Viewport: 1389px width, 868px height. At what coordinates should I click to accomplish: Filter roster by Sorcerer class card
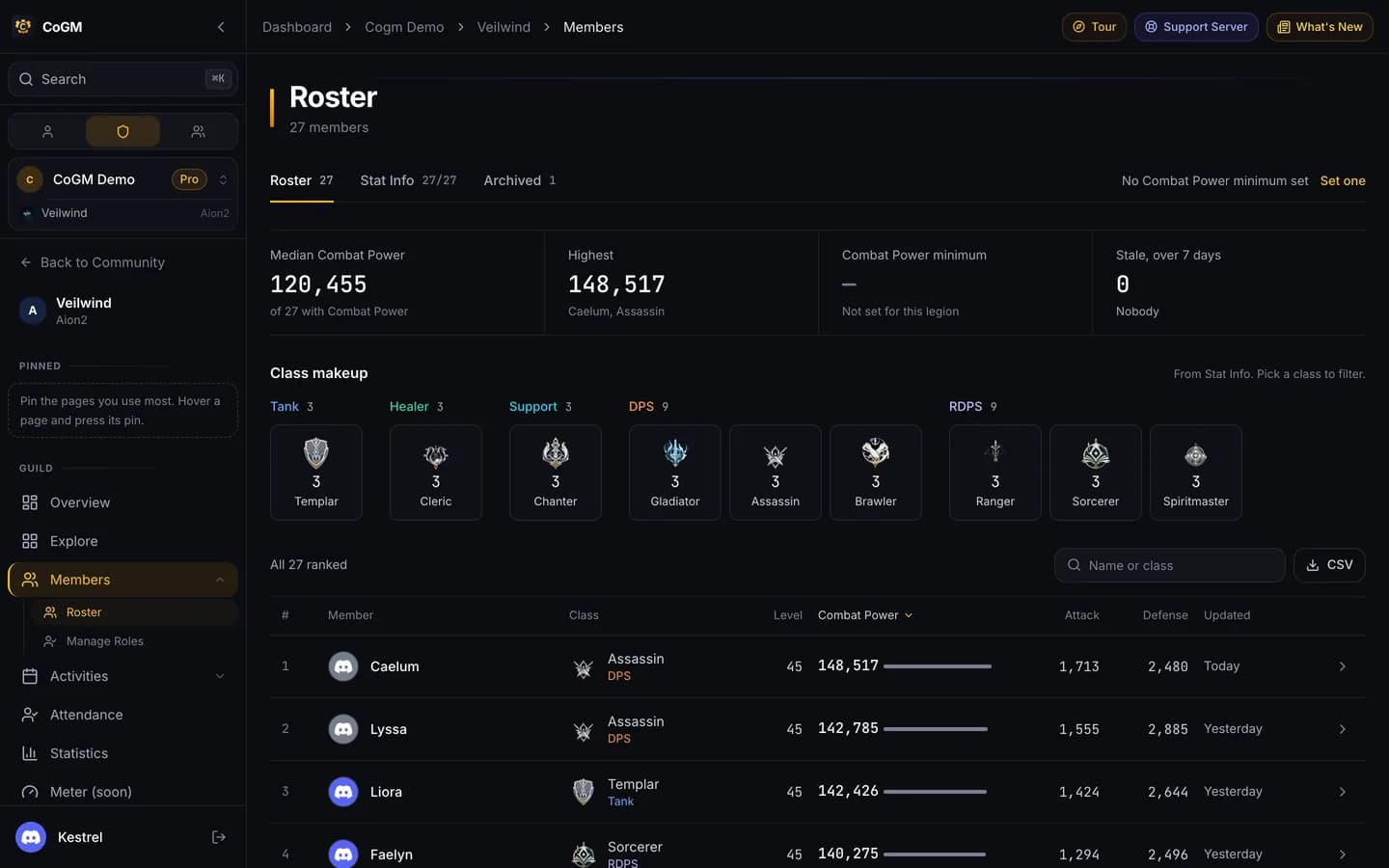click(1096, 473)
